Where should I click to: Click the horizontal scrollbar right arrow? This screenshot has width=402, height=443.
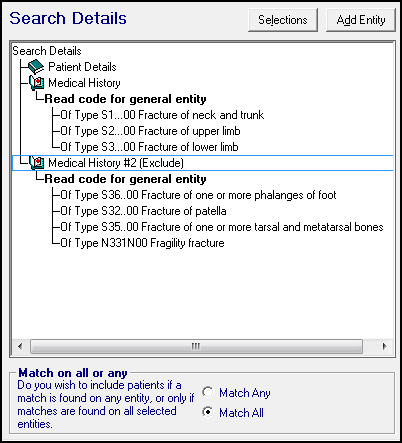pyautogui.click(x=384, y=346)
